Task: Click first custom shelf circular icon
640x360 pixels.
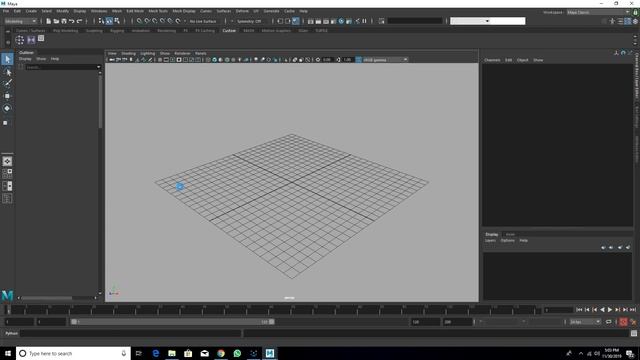Action: coord(20,40)
